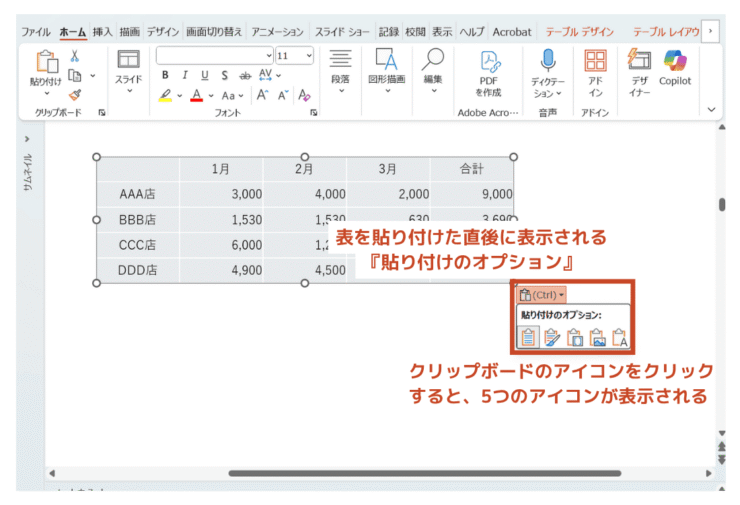The height and width of the screenshot is (505, 740).
Task: Switch to the Slide Show (スライドショー) tab
Action: tap(342, 32)
